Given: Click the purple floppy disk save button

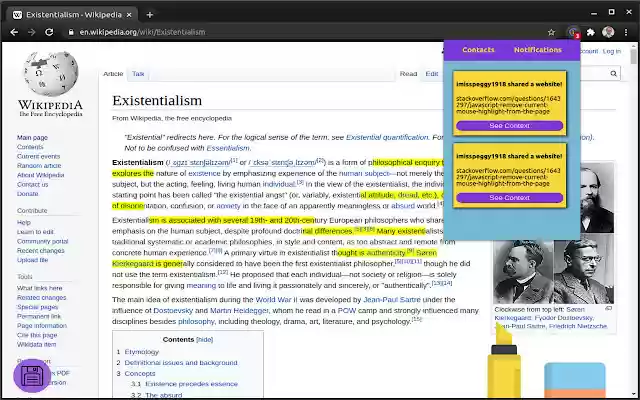Looking at the screenshot, I should tap(32, 376).
